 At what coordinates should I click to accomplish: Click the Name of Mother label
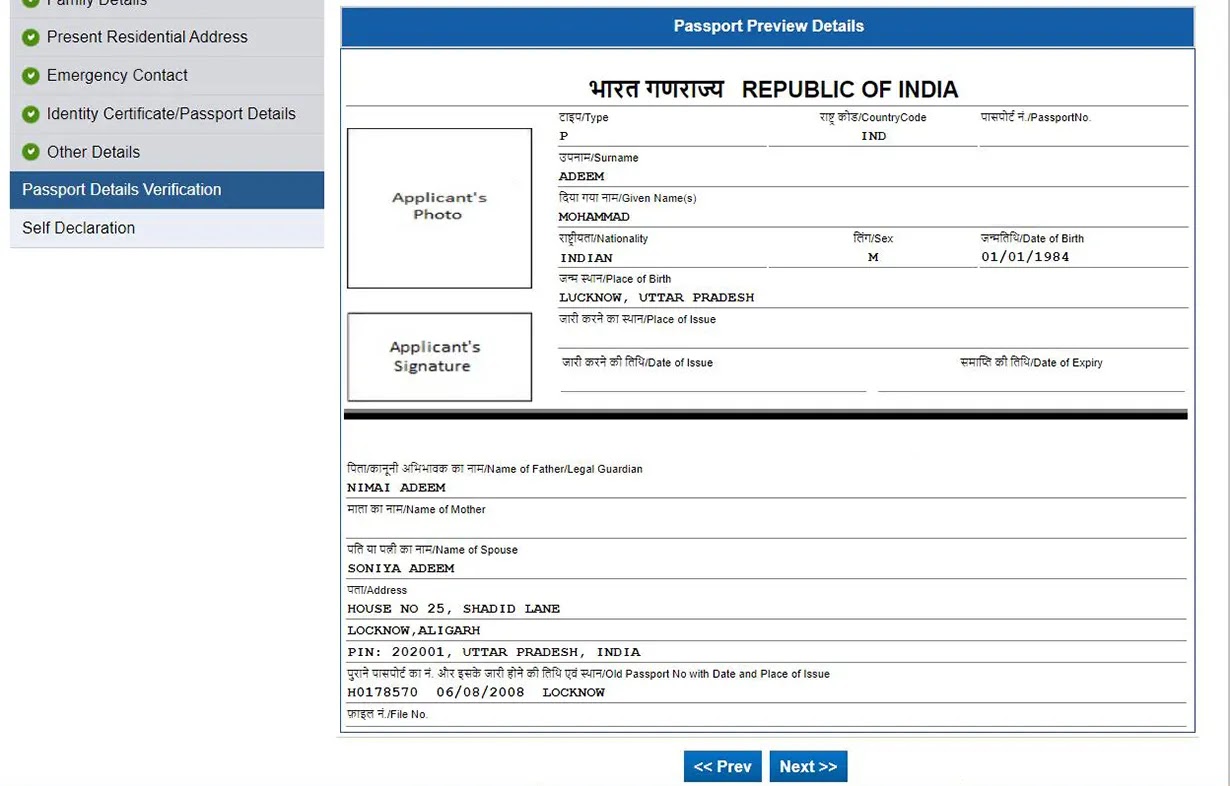pos(416,510)
